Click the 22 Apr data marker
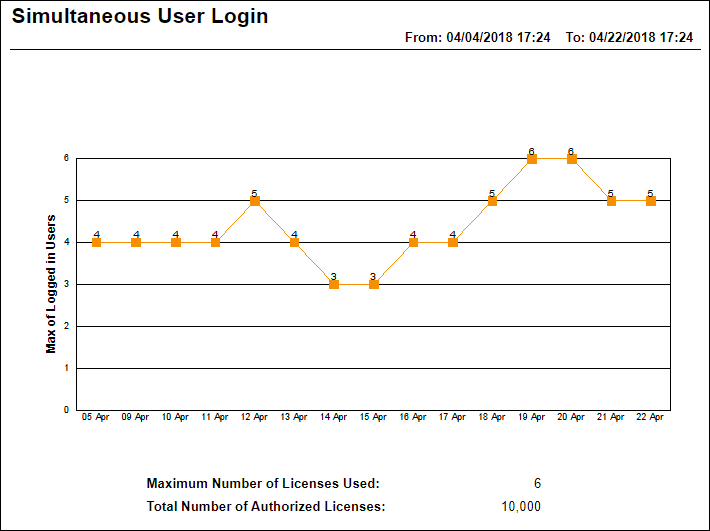 tap(651, 200)
